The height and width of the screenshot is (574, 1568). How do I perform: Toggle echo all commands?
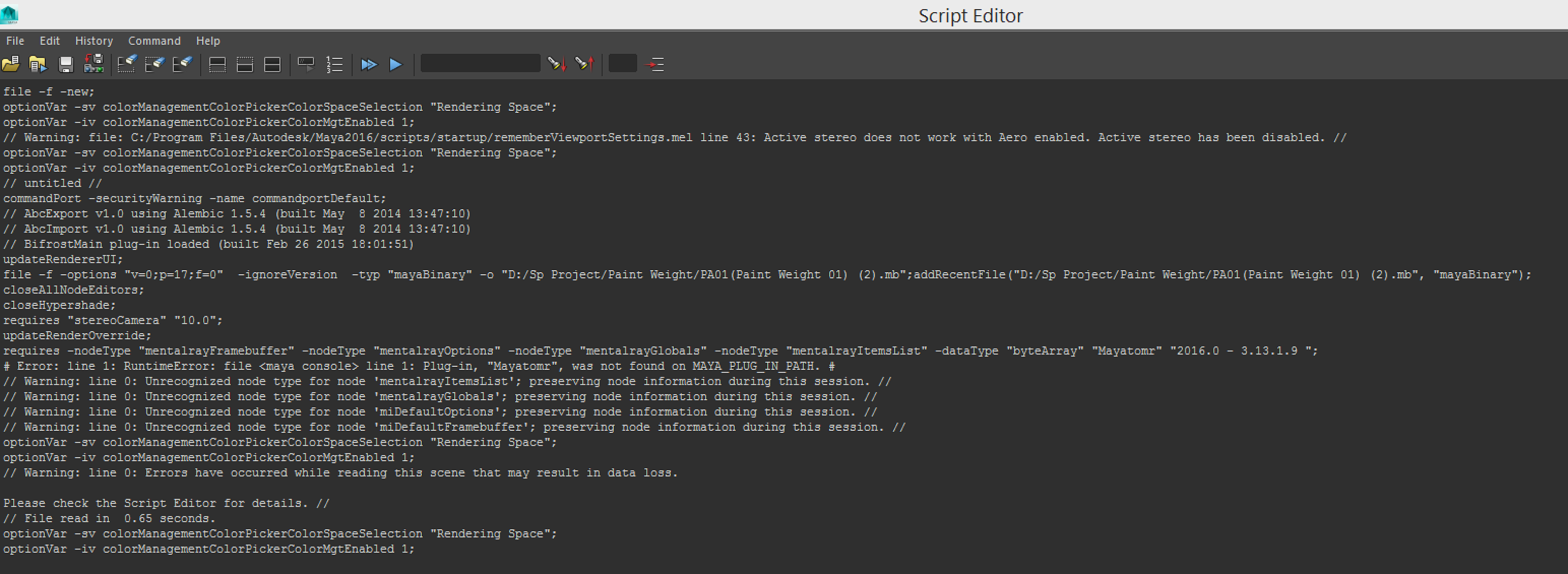click(x=305, y=64)
